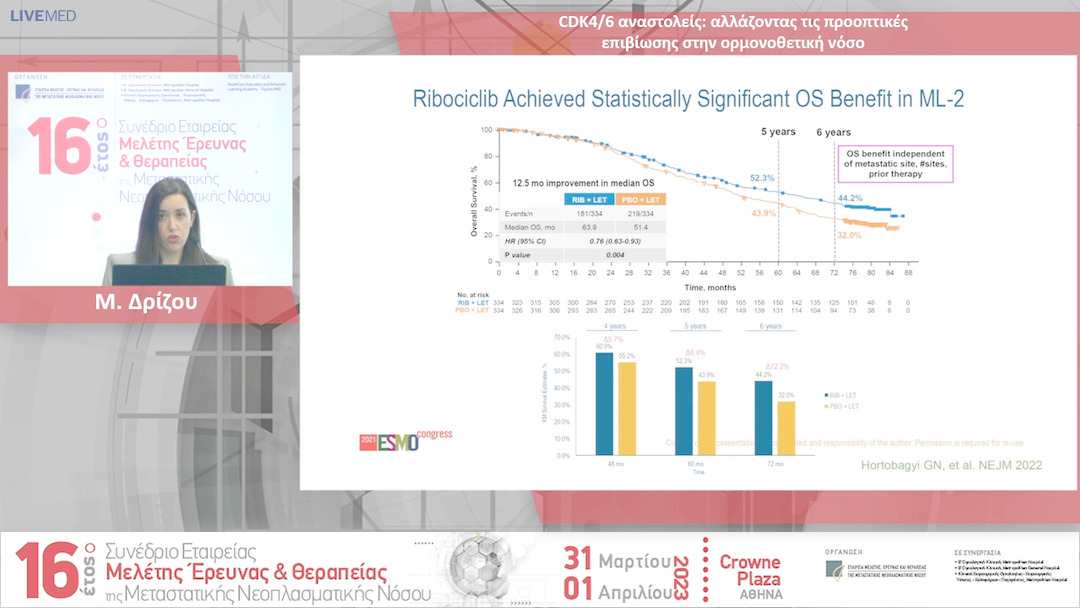1080x608 pixels.
Task: Click the 5 years marker on survival curve
Action: pos(778,131)
